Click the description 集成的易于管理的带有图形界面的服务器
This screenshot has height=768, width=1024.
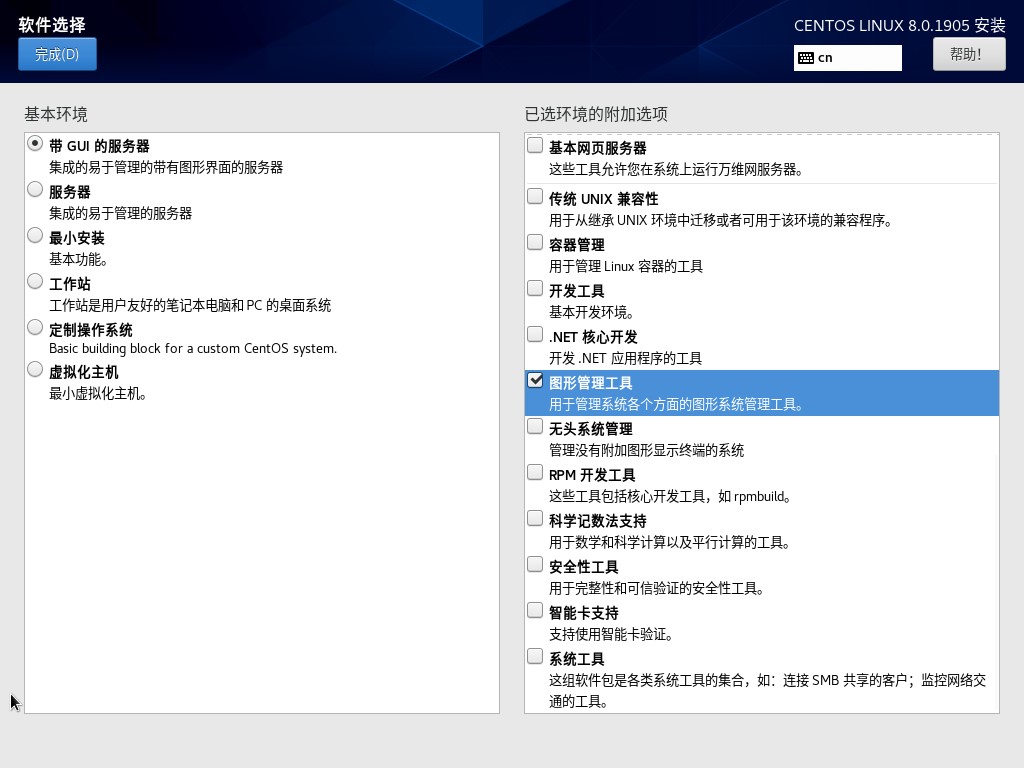point(166,168)
